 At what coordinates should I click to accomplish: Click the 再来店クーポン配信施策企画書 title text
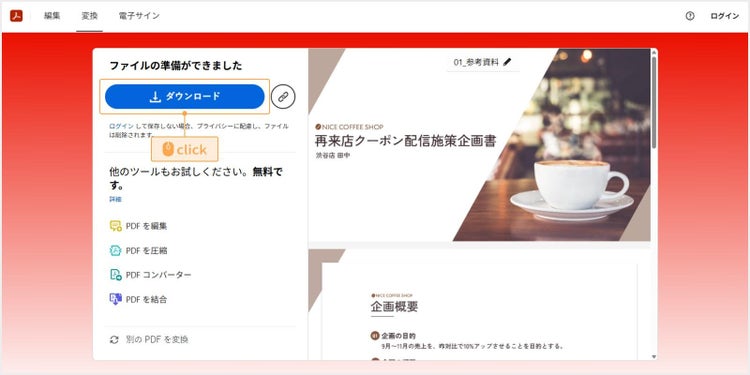[x=405, y=141]
